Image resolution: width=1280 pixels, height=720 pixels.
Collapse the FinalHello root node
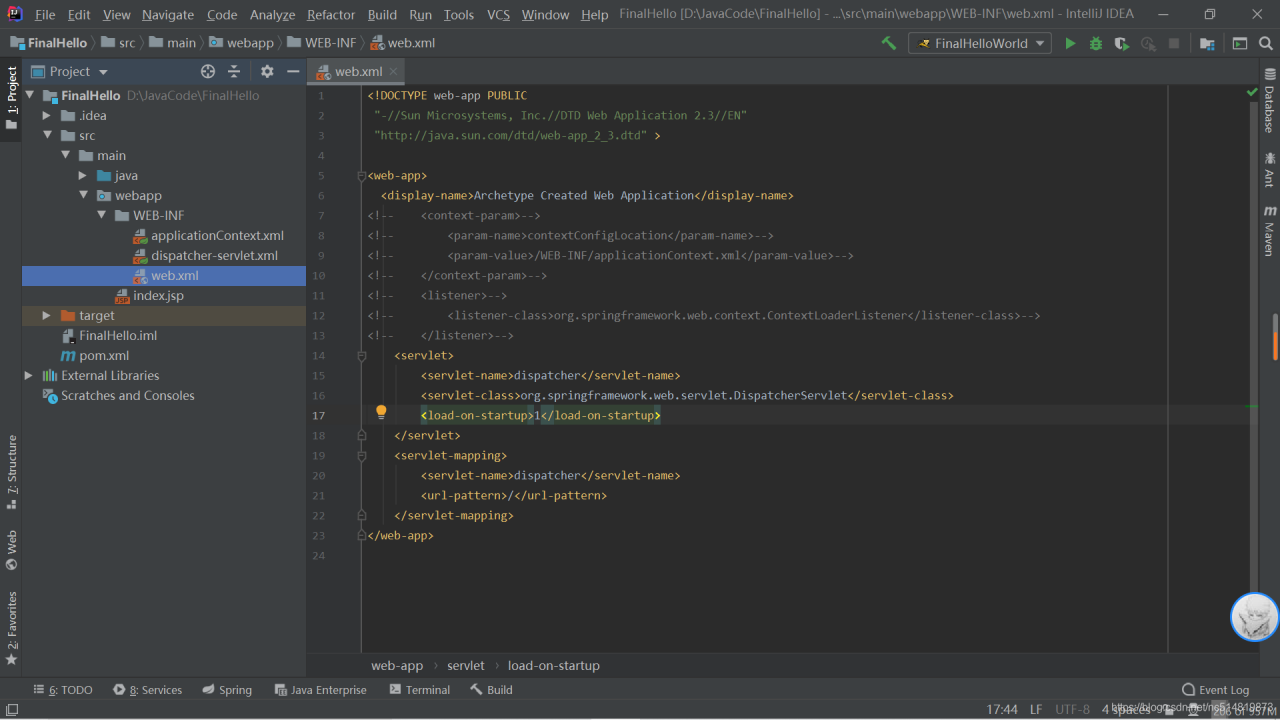tap(29, 95)
